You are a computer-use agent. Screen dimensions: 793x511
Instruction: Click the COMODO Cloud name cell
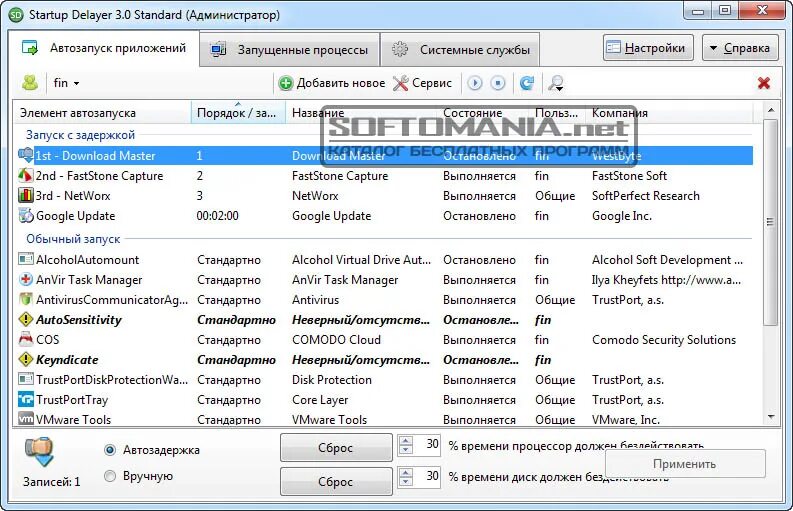336,339
